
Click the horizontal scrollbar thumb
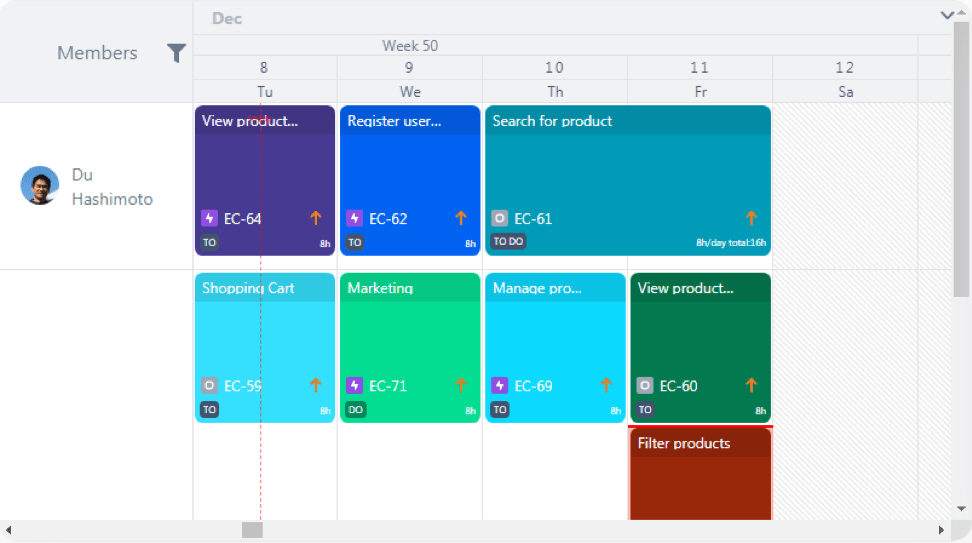[x=252, y=530]
